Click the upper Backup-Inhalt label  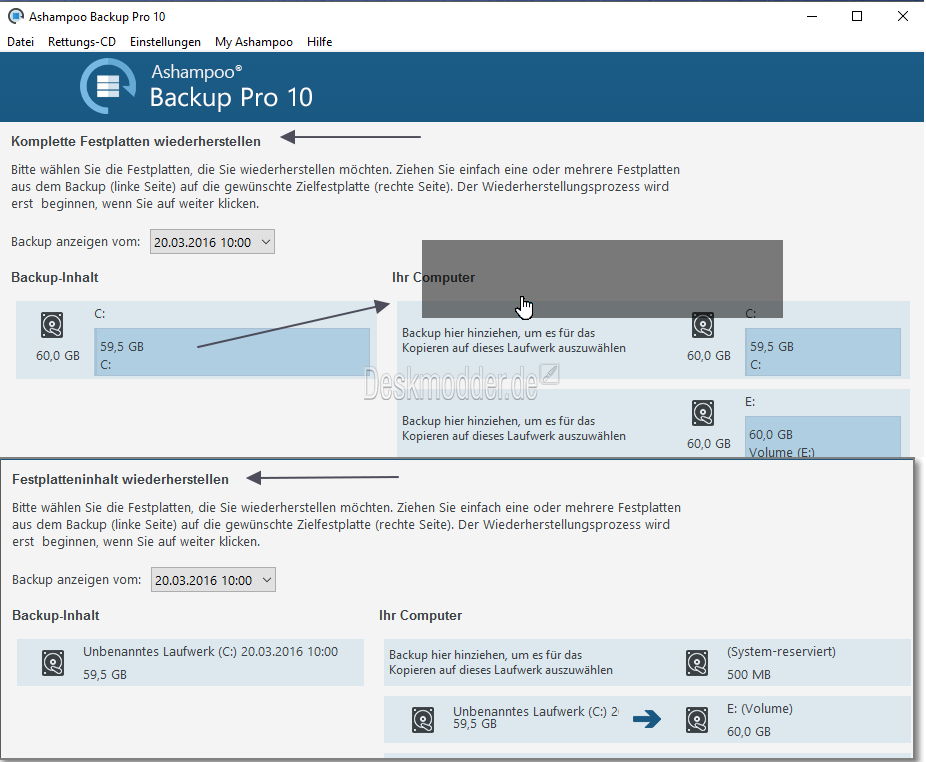pyautogui.click(x=55, y=278)
